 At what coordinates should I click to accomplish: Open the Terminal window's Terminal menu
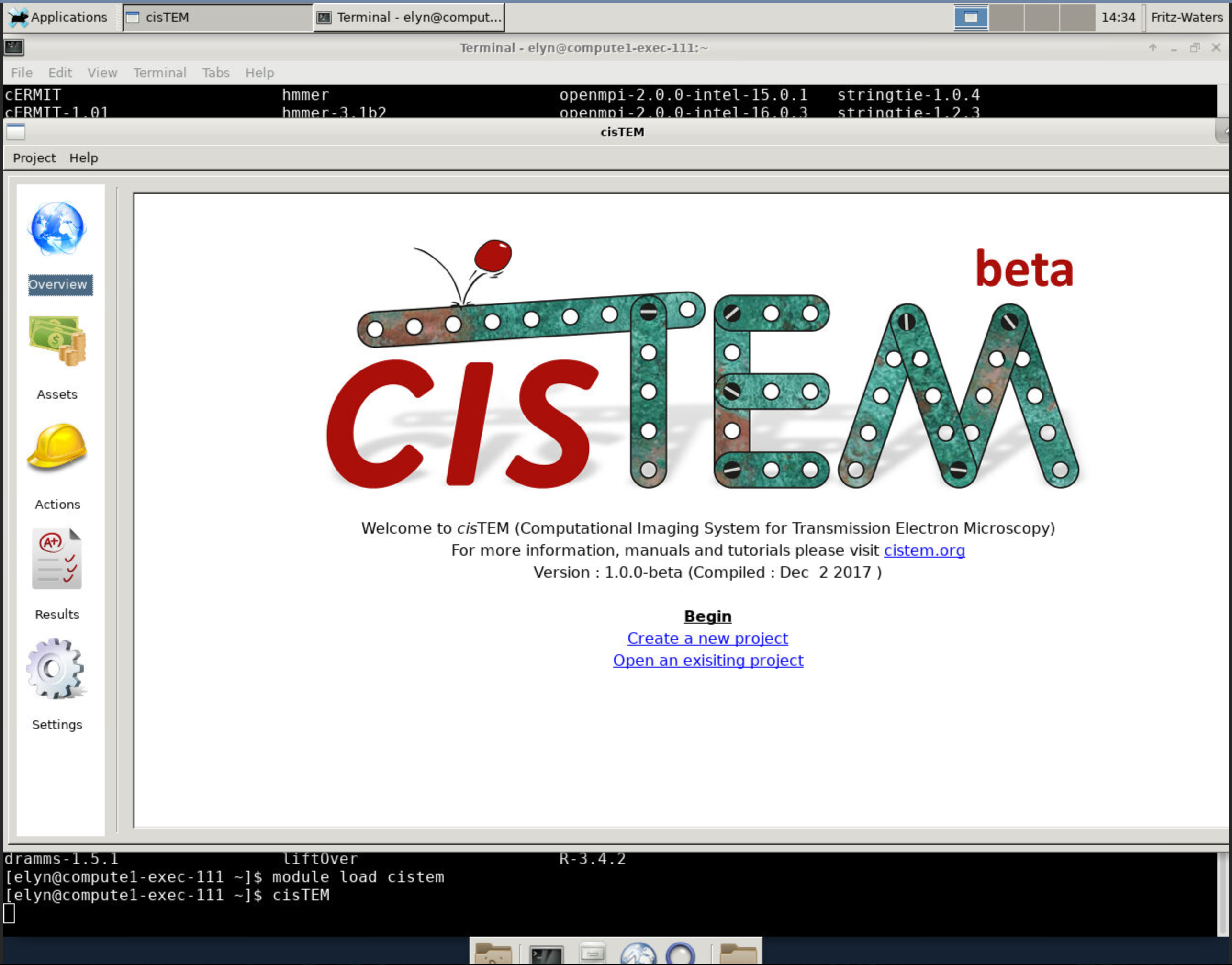coord(160,73)
